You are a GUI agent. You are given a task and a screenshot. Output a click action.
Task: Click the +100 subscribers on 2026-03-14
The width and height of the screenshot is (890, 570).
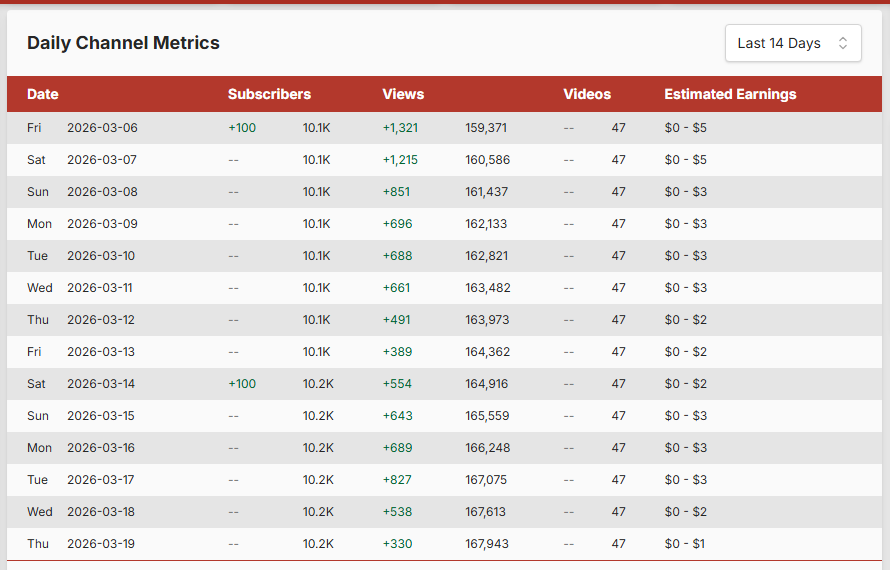tap(242, 384)
